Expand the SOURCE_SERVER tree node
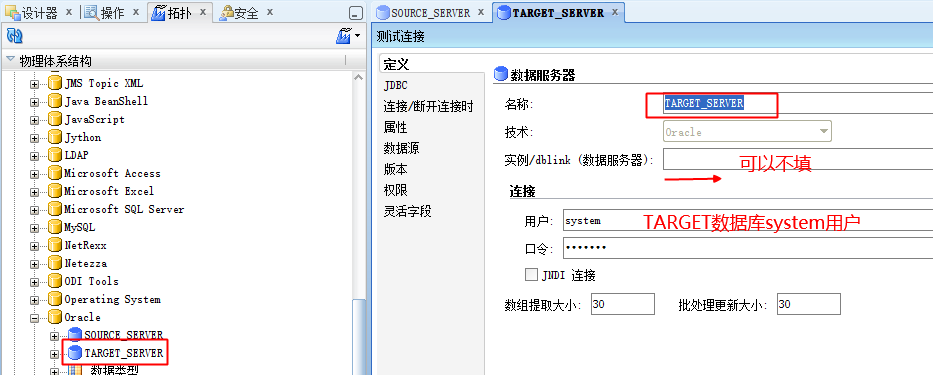933x375 pixels. tap(54, 336)
